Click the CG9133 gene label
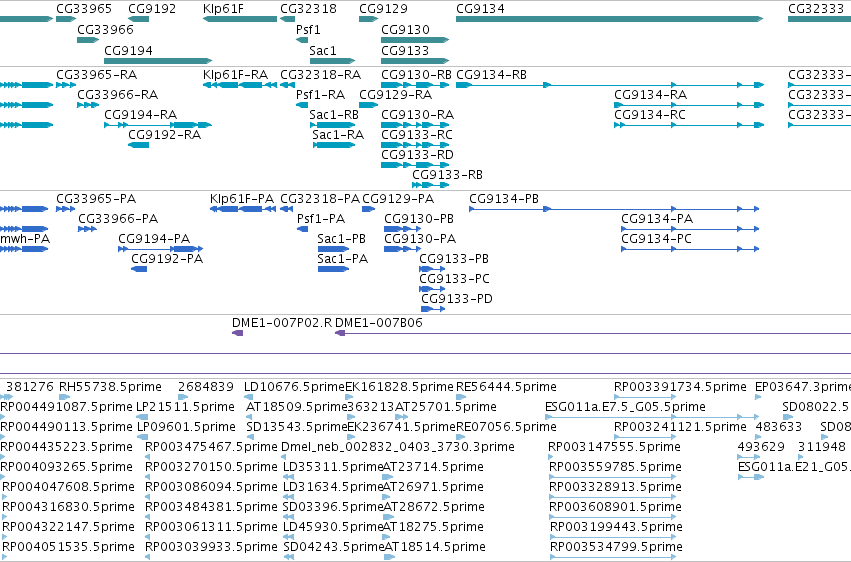The width and height of the screenshot is (851, 562). (x=405, y=50)
